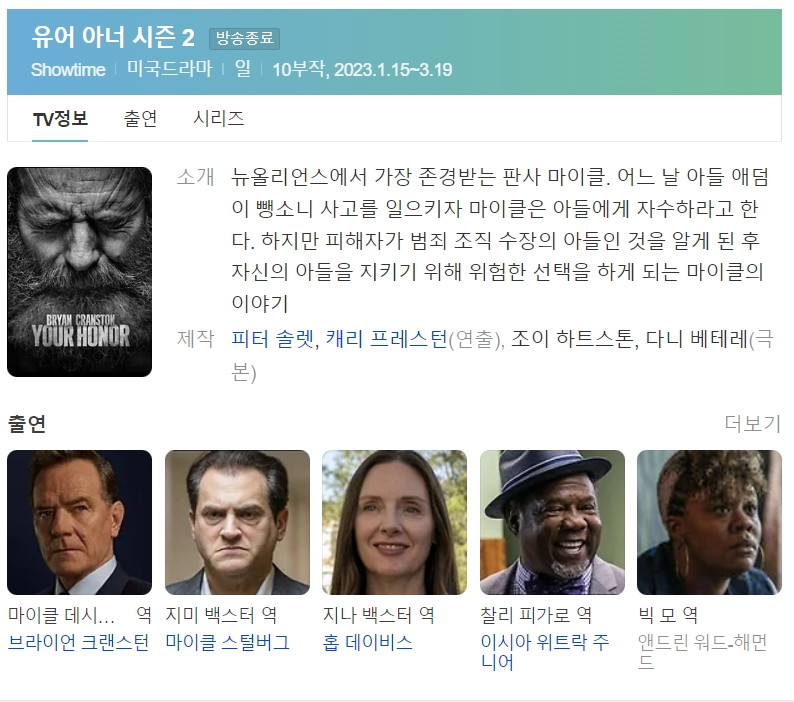The image size is (794, 702).
Task: Open 캐리 프레스턴 director link
Action: pos(387,339)
